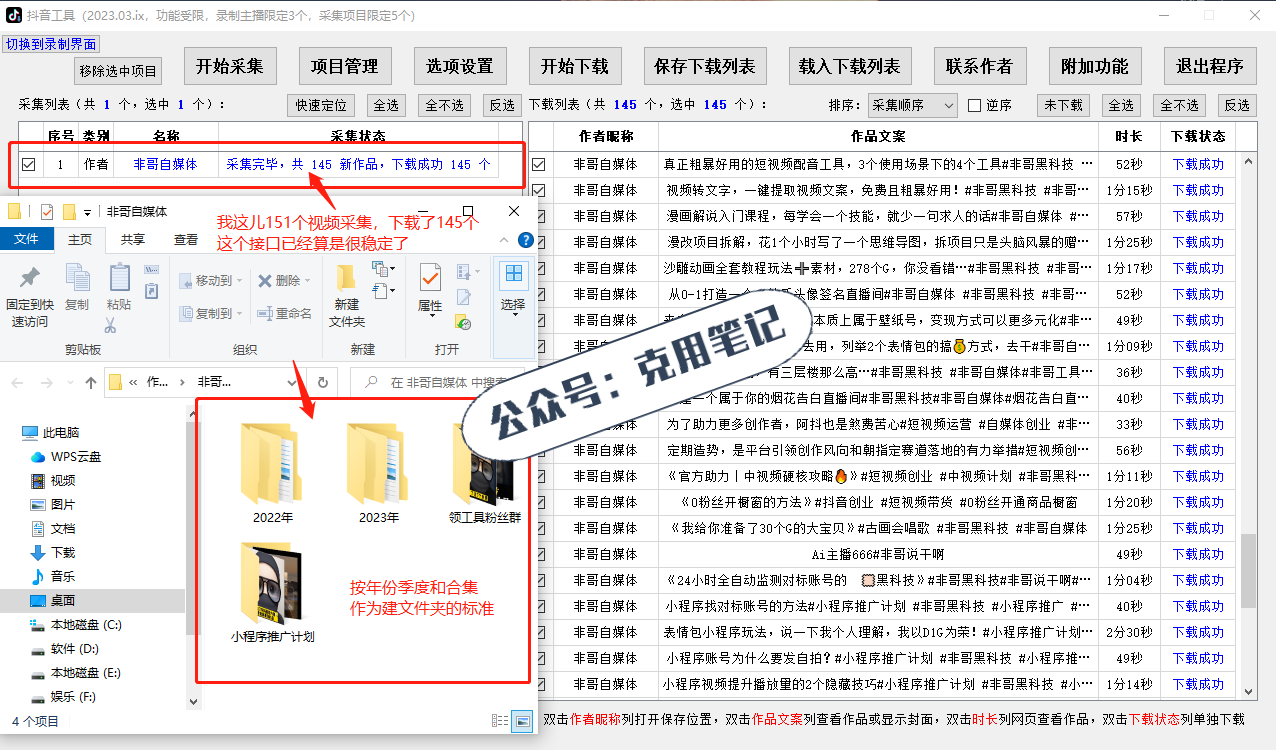This screenshot has width=1276, height=750.
Task: Click the 切换到录制界面 link
Action: tap(51, 44)
